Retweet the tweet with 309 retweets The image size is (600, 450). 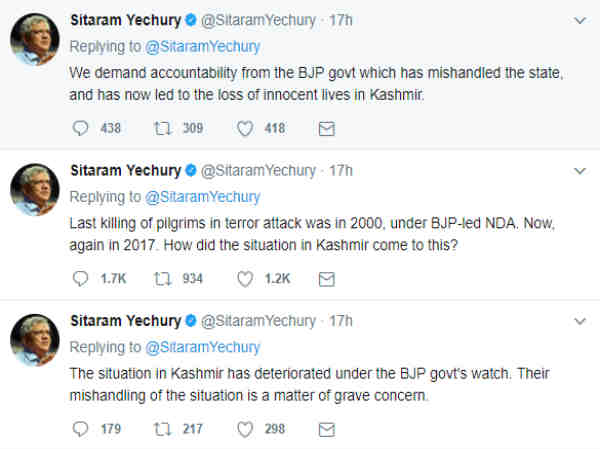tap(163, 128)
